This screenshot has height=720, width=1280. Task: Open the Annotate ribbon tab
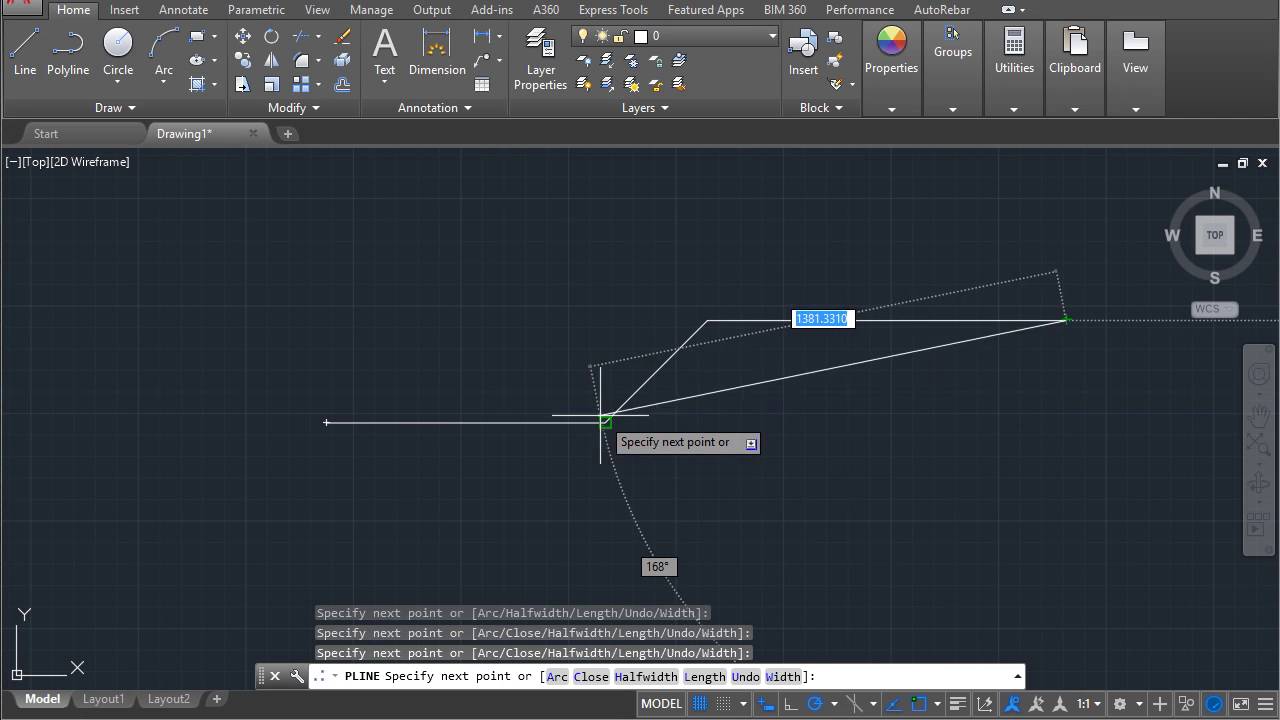click(x=183, y=10)
